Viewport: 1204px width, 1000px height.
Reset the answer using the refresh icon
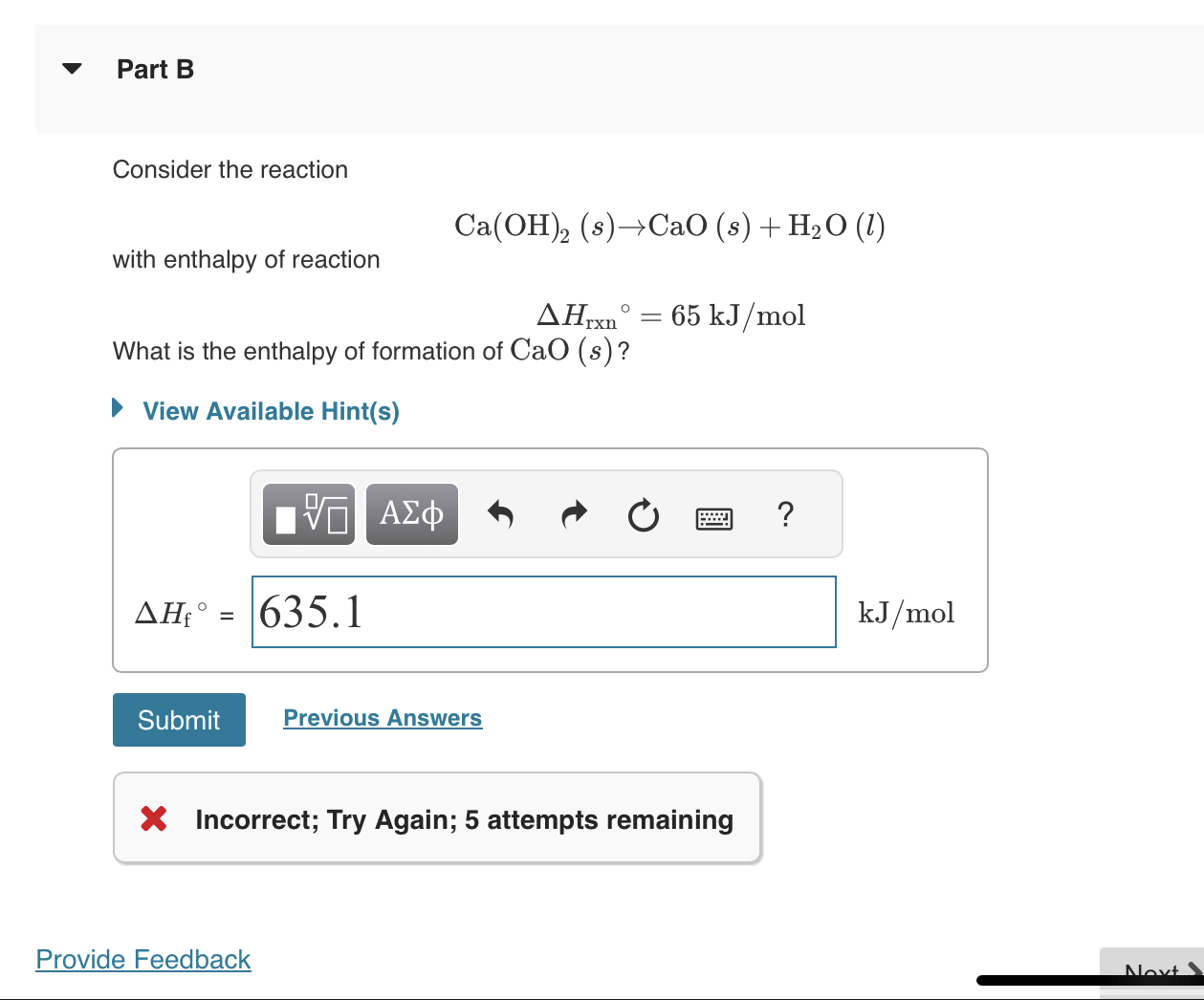[643, 515]
